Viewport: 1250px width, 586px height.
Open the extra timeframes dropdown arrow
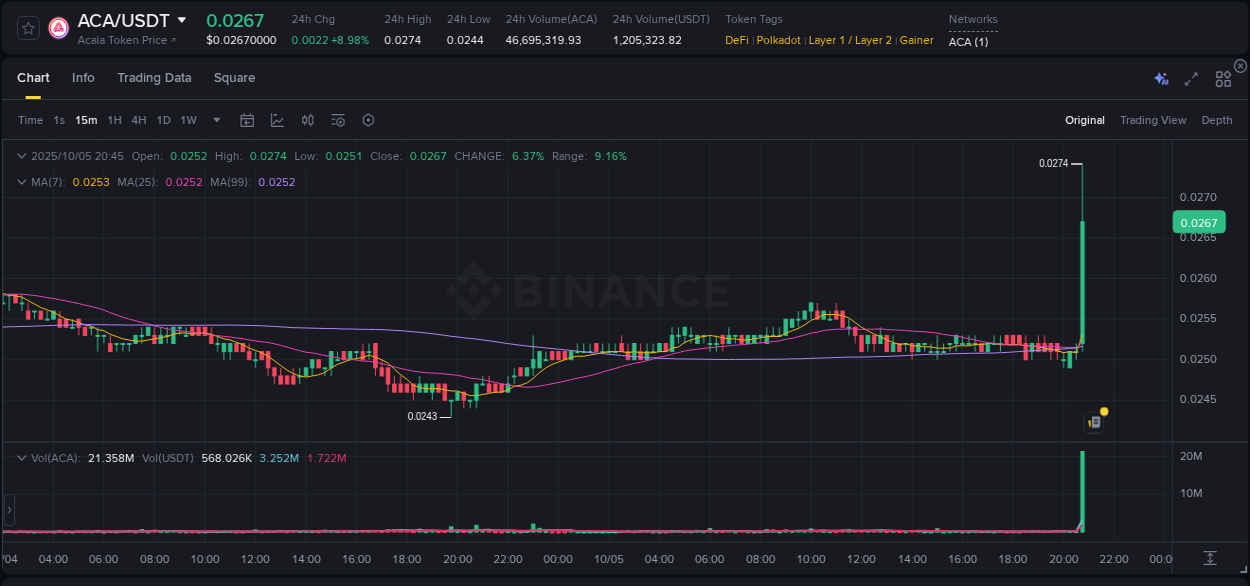point(215,120)
